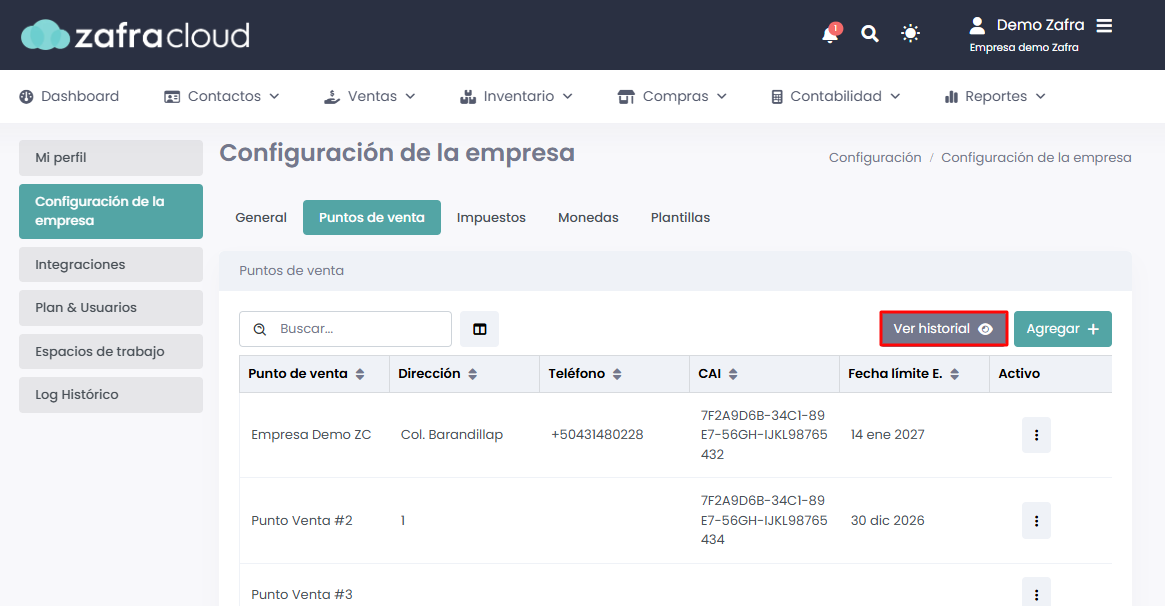Image resolution: width=1165 pixels, height=606 pixels.
Task: Select Configuración de la empresa sidebar item
Action: coord(111,211)
